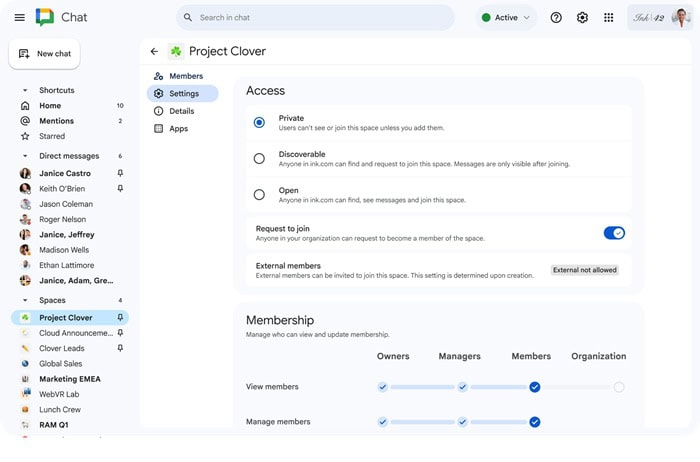The width and height of the screenshot is (700, 462).
Task: Open chat with Ethan Lattimore
Action: 70,265
